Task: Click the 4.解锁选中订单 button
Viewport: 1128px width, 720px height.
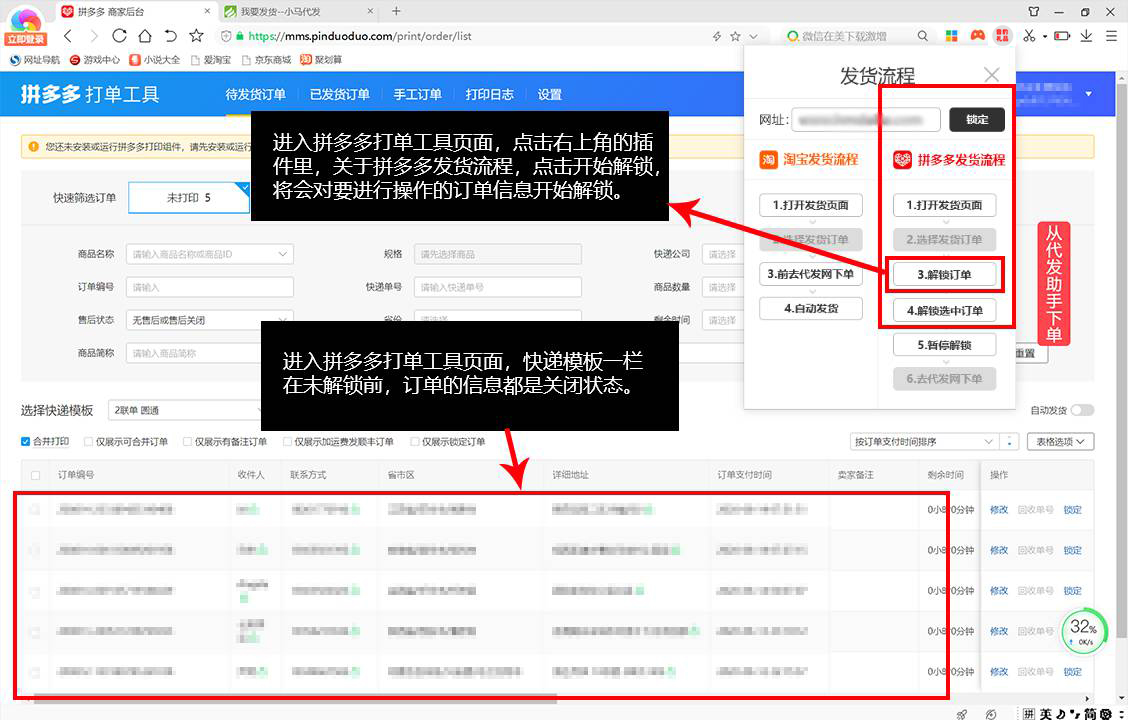Action: click(x=944, y=311)
